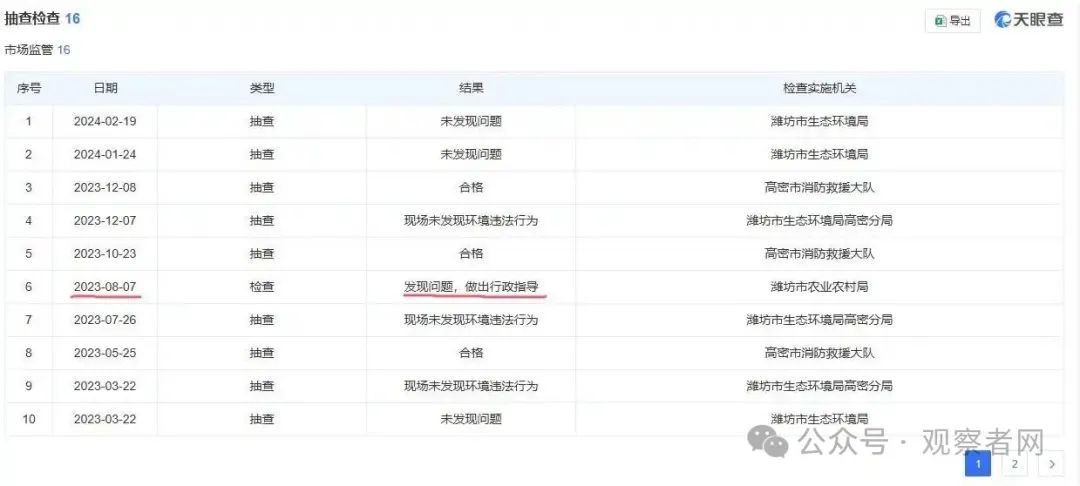Click agency 潍坊市农业农村局

pos(820,286)
